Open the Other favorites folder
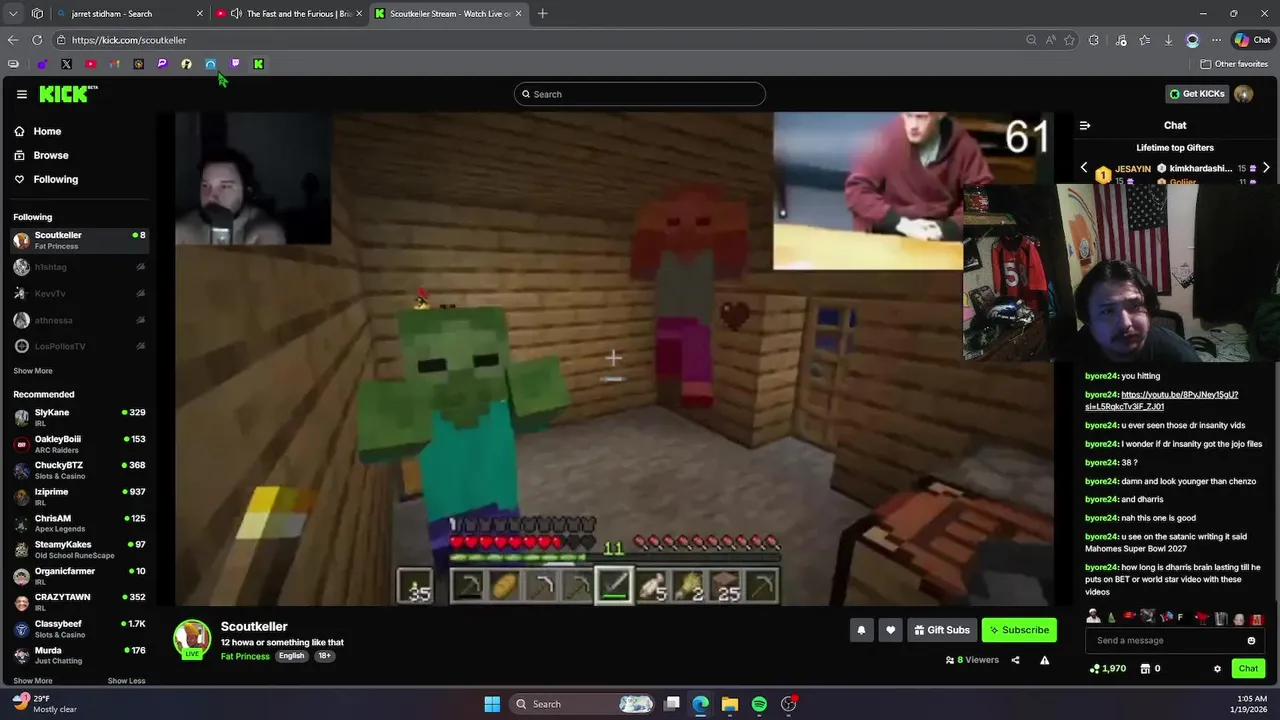 pos(1234,64)
